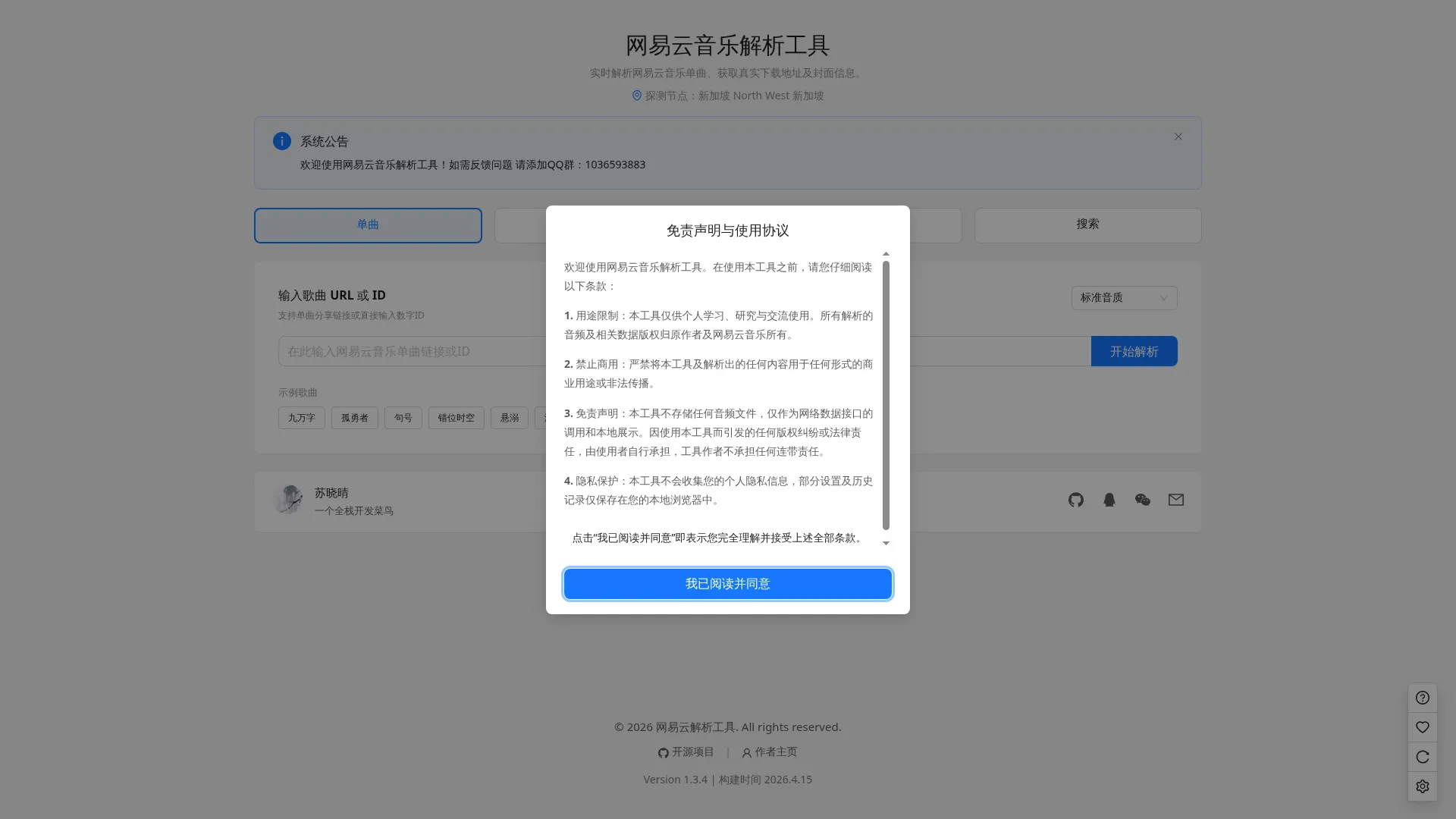This screenshot has height=819, width=1456.
Task: Click the QQ penguin contact icon
Action: tap(1109, 500)
